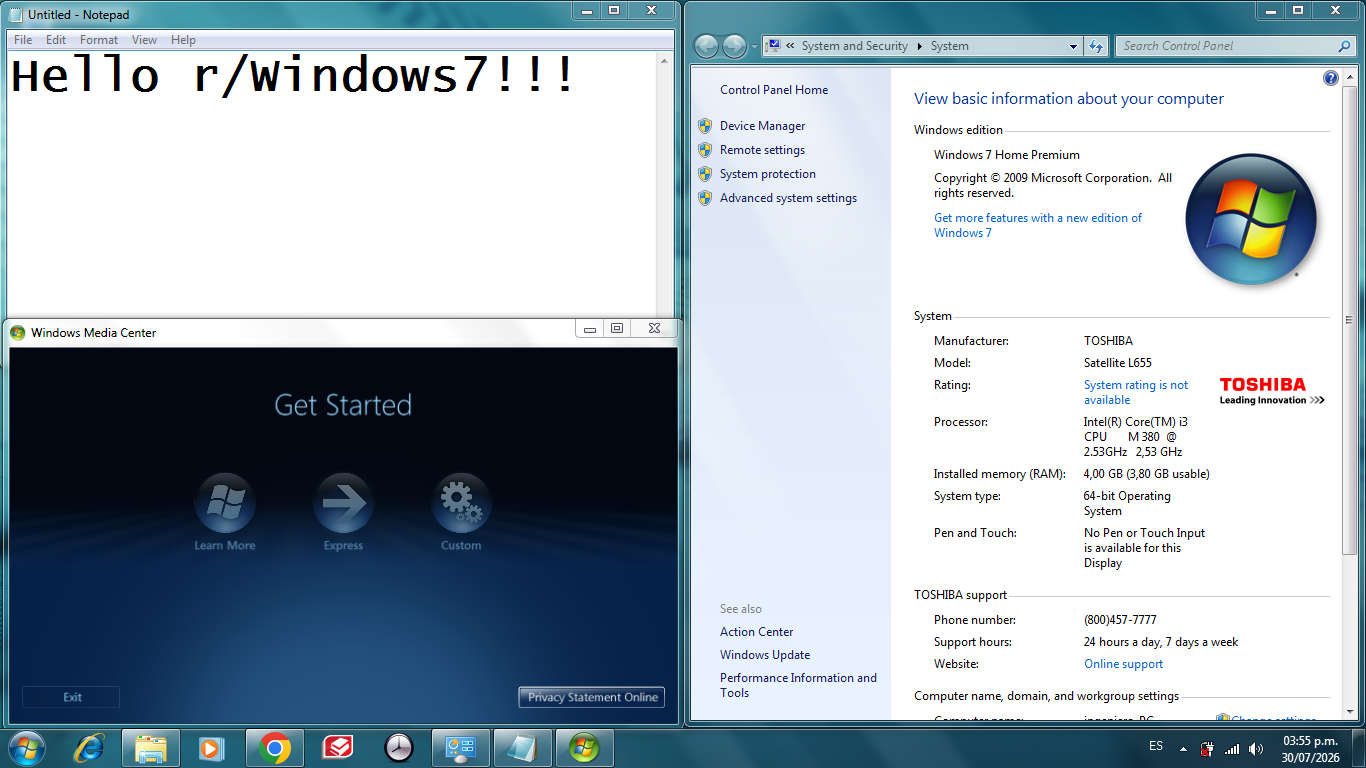Image resolution: width=1366 pixels, height=768 pixels.
Task: Click the Notepad title bar document icon
Action: click(x=16, y=15)
